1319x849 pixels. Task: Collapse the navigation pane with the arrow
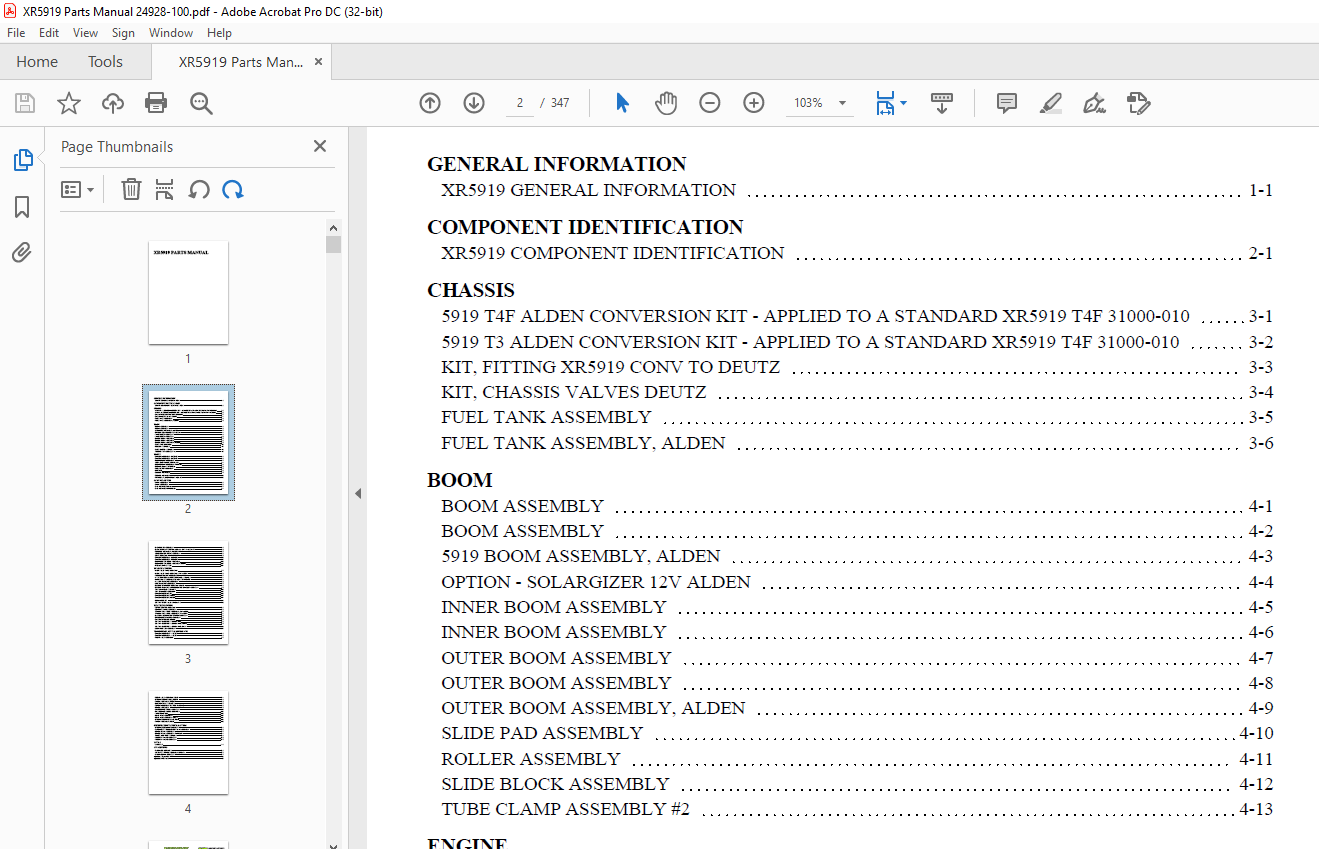click(x=358, y=493)
